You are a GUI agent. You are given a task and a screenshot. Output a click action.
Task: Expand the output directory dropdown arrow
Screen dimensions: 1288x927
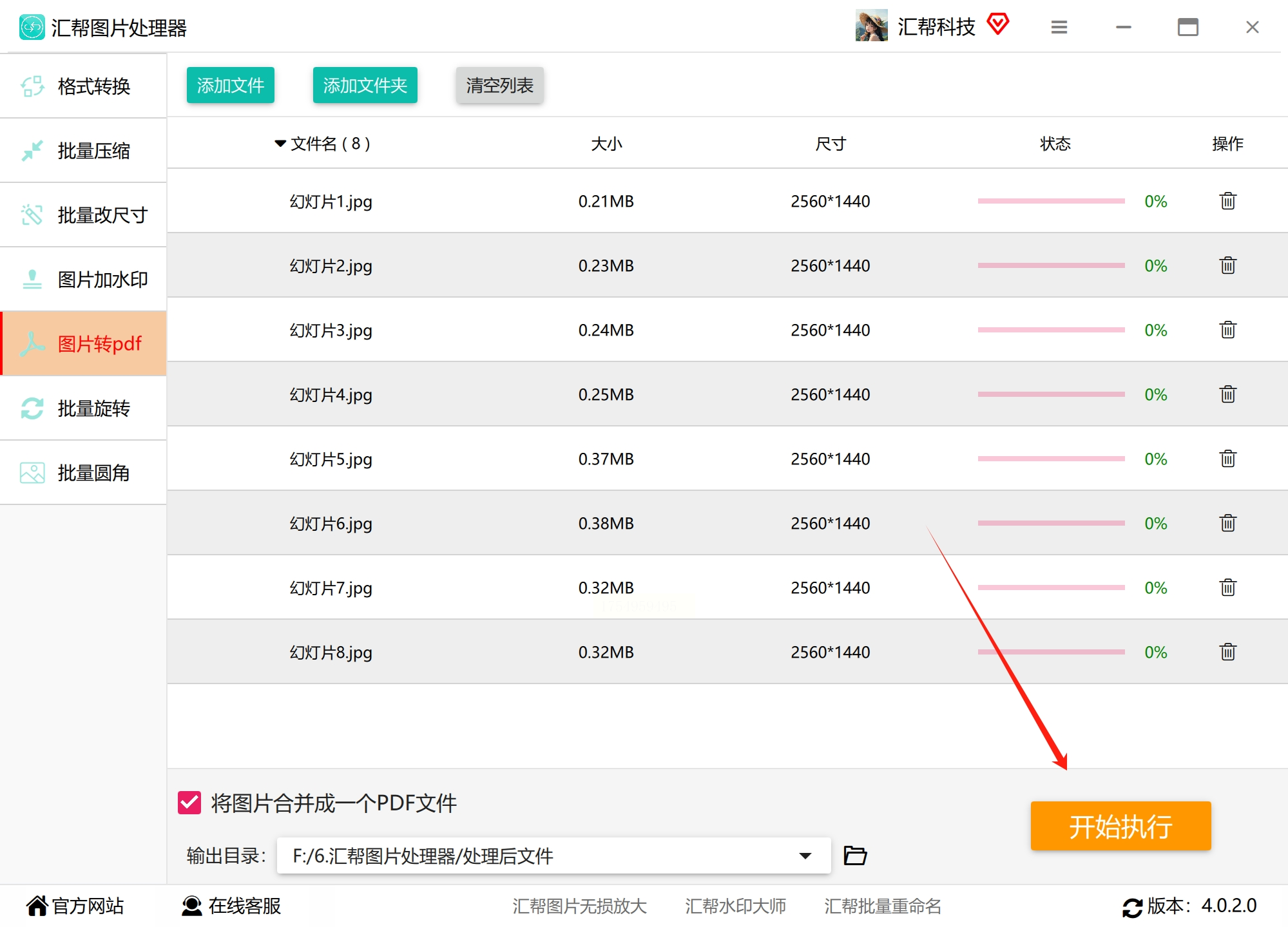pos(805,855)
